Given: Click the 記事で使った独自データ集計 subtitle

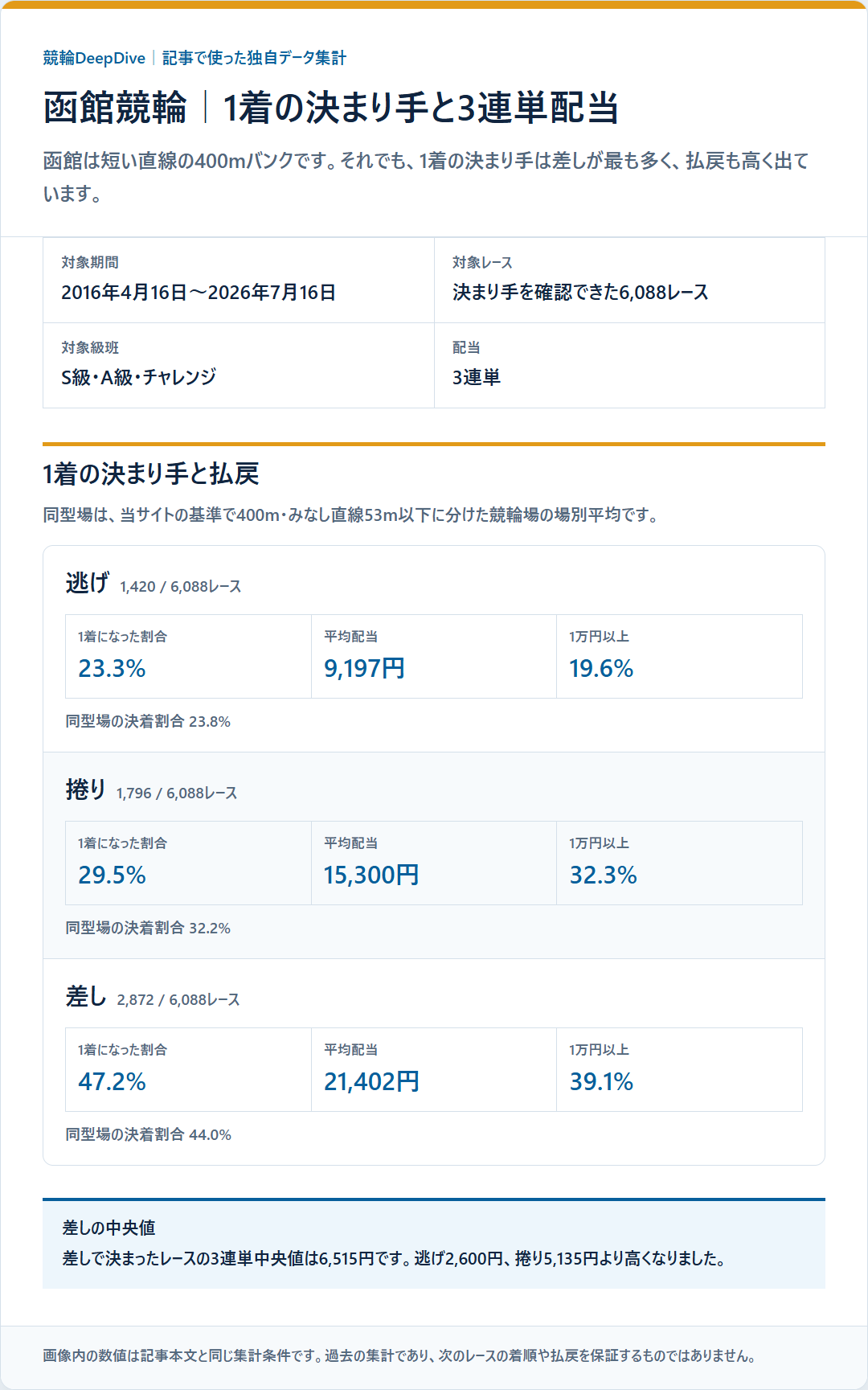Looking at the screenshot, I should (x=254, y=58).
